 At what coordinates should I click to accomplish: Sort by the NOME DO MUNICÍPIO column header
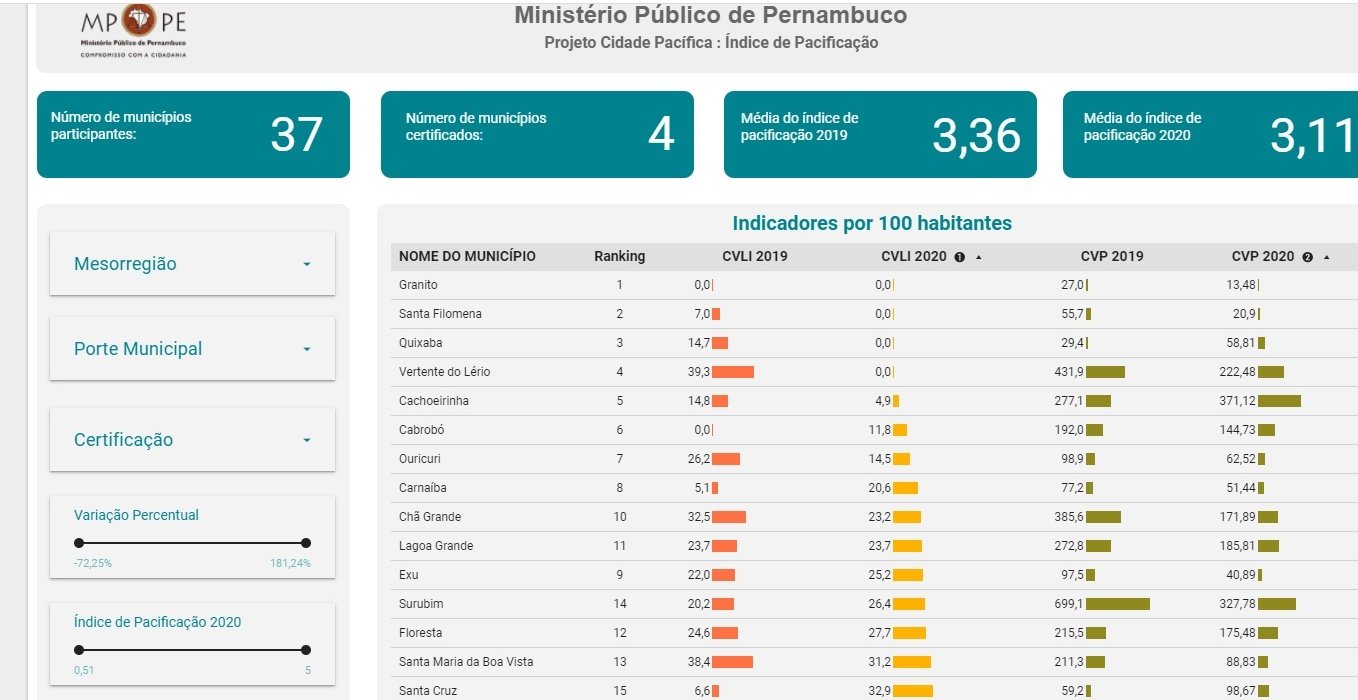coord(467,256)
